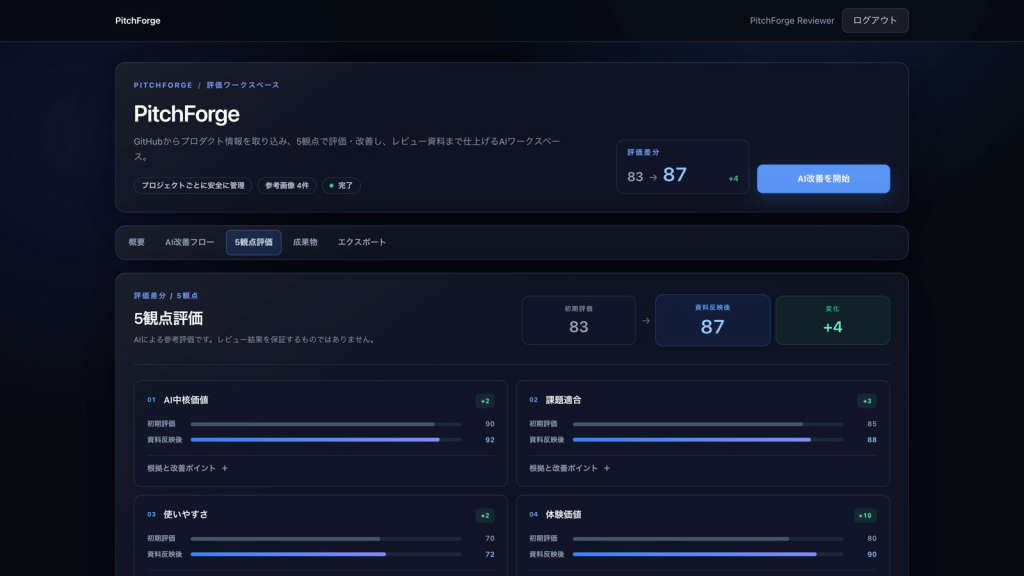Click the 評価差分 score card in the header
Image resolution: width=1024 pixels, height=576 pixels.
coord(682,167)
